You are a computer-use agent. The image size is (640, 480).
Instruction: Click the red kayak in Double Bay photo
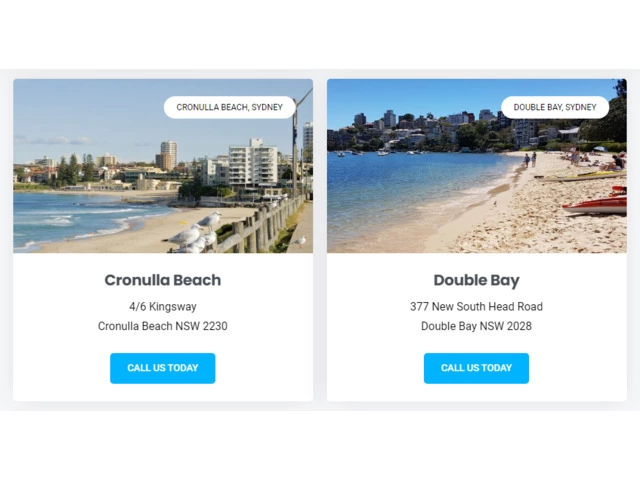click(597, 202)
